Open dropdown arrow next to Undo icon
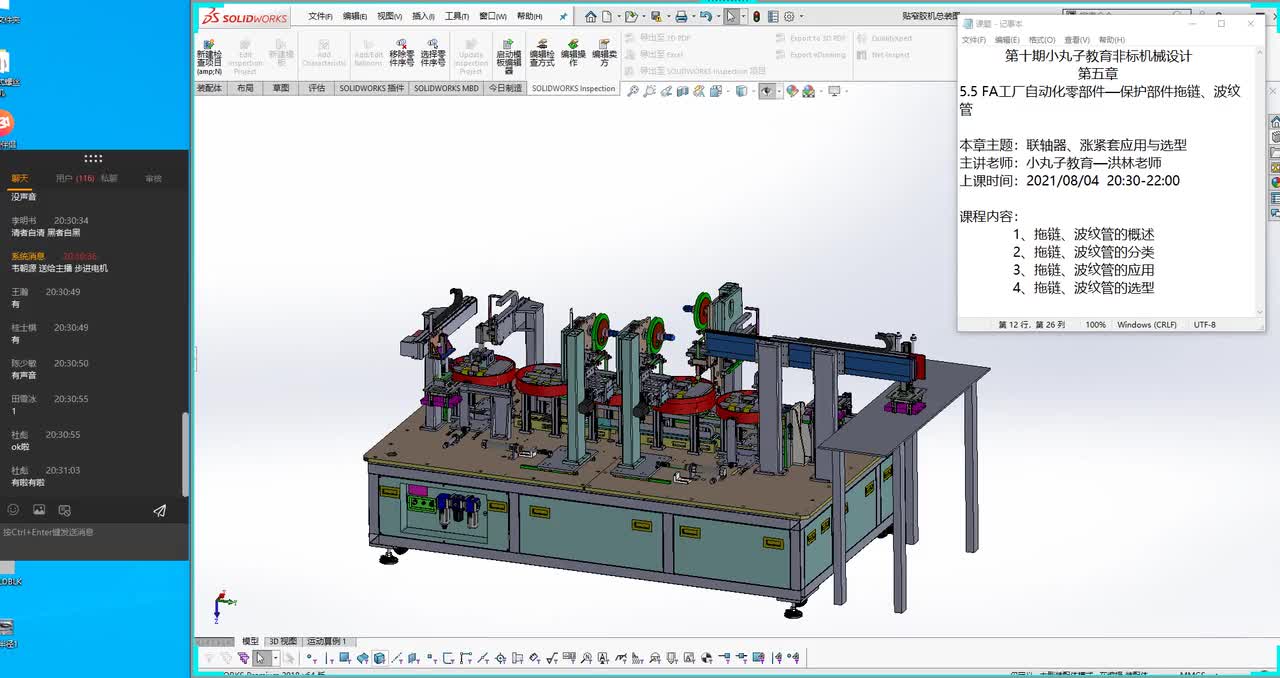 pos(717,17)
